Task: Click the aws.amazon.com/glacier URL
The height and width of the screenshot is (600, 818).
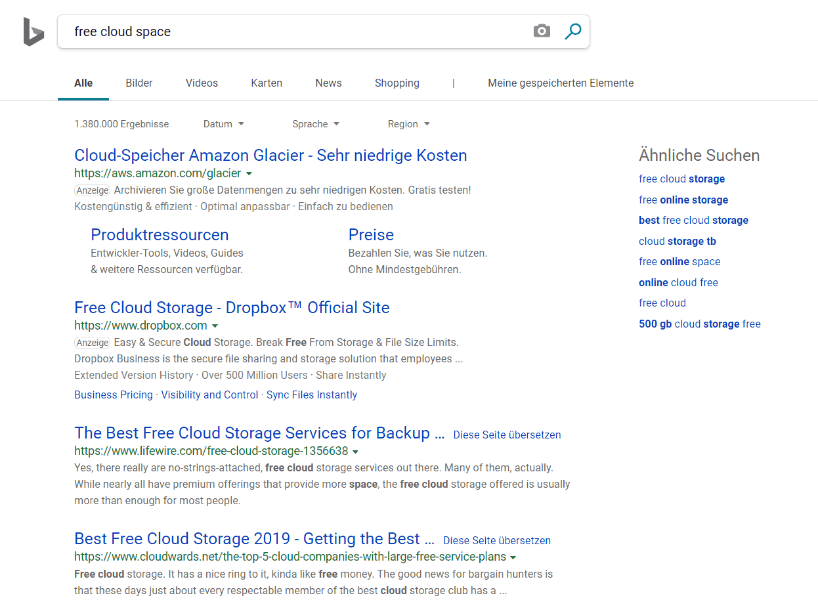Action: click(158, 173)
